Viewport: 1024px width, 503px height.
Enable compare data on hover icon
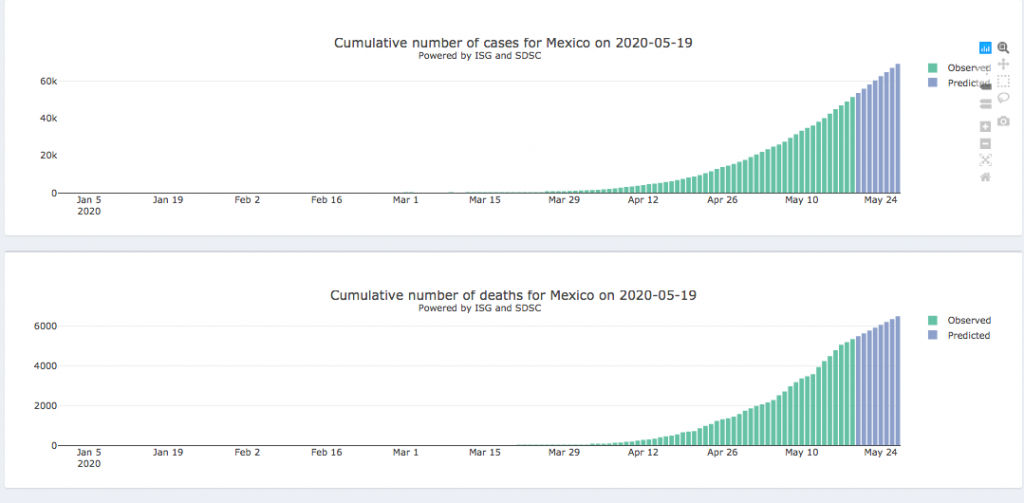(x=985, y=103)
